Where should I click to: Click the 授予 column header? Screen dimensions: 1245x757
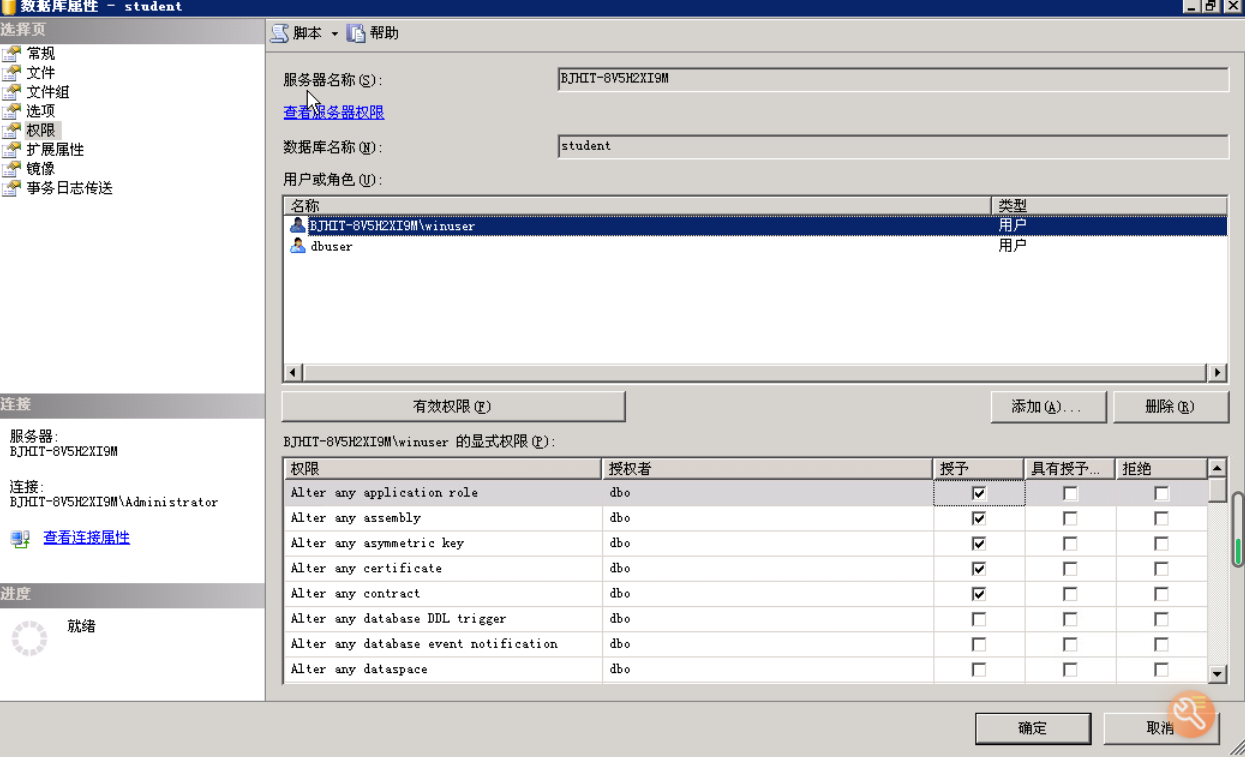979,468
